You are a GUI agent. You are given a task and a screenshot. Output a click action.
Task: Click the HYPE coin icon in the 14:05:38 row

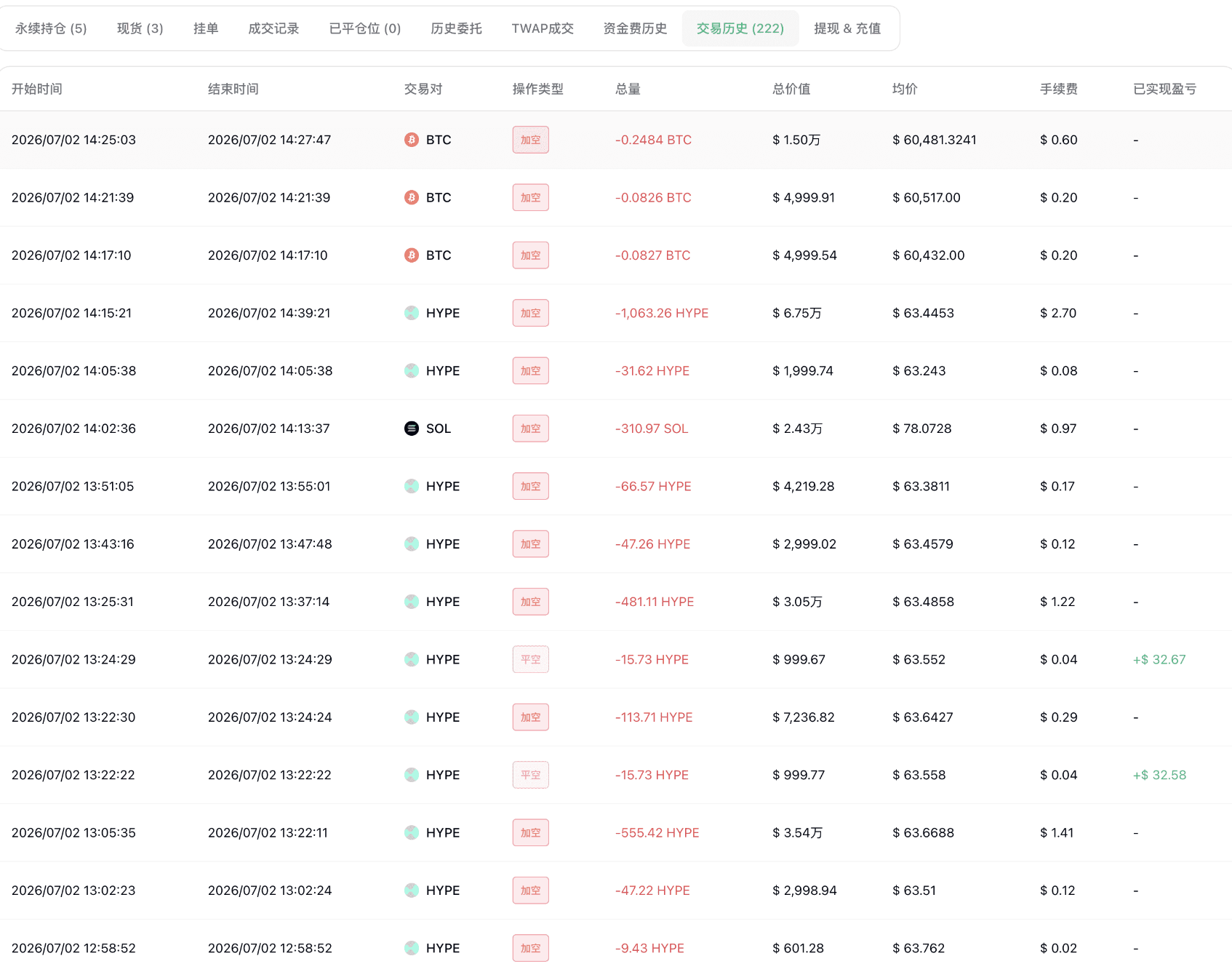[412, 370]
